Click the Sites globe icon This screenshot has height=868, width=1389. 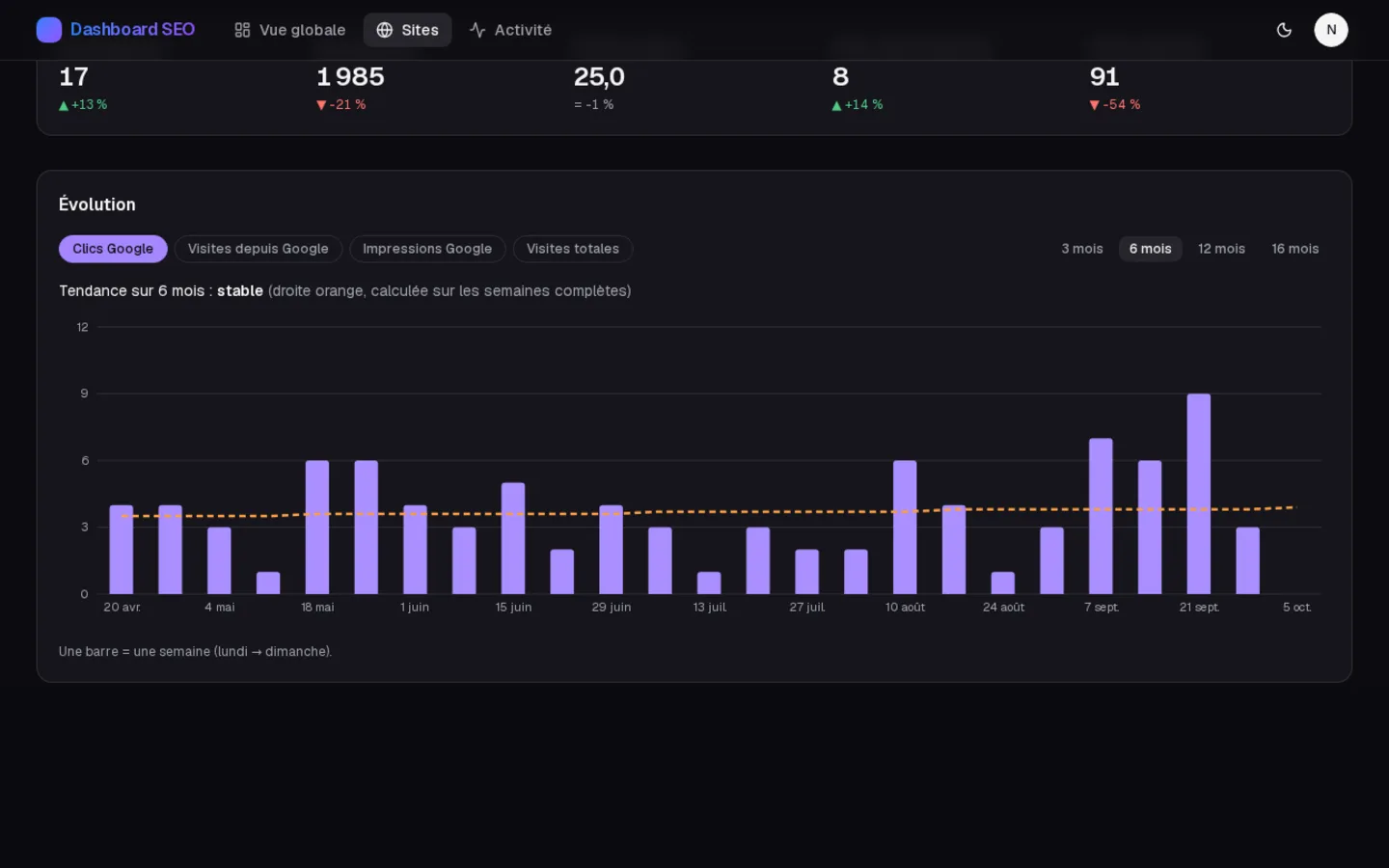tap(384, 30)
